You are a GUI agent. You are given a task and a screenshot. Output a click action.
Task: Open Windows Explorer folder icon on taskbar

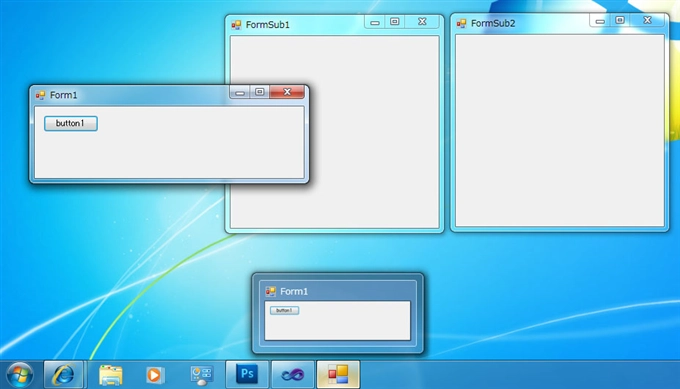pyautogui.click(x=110, y=375)
